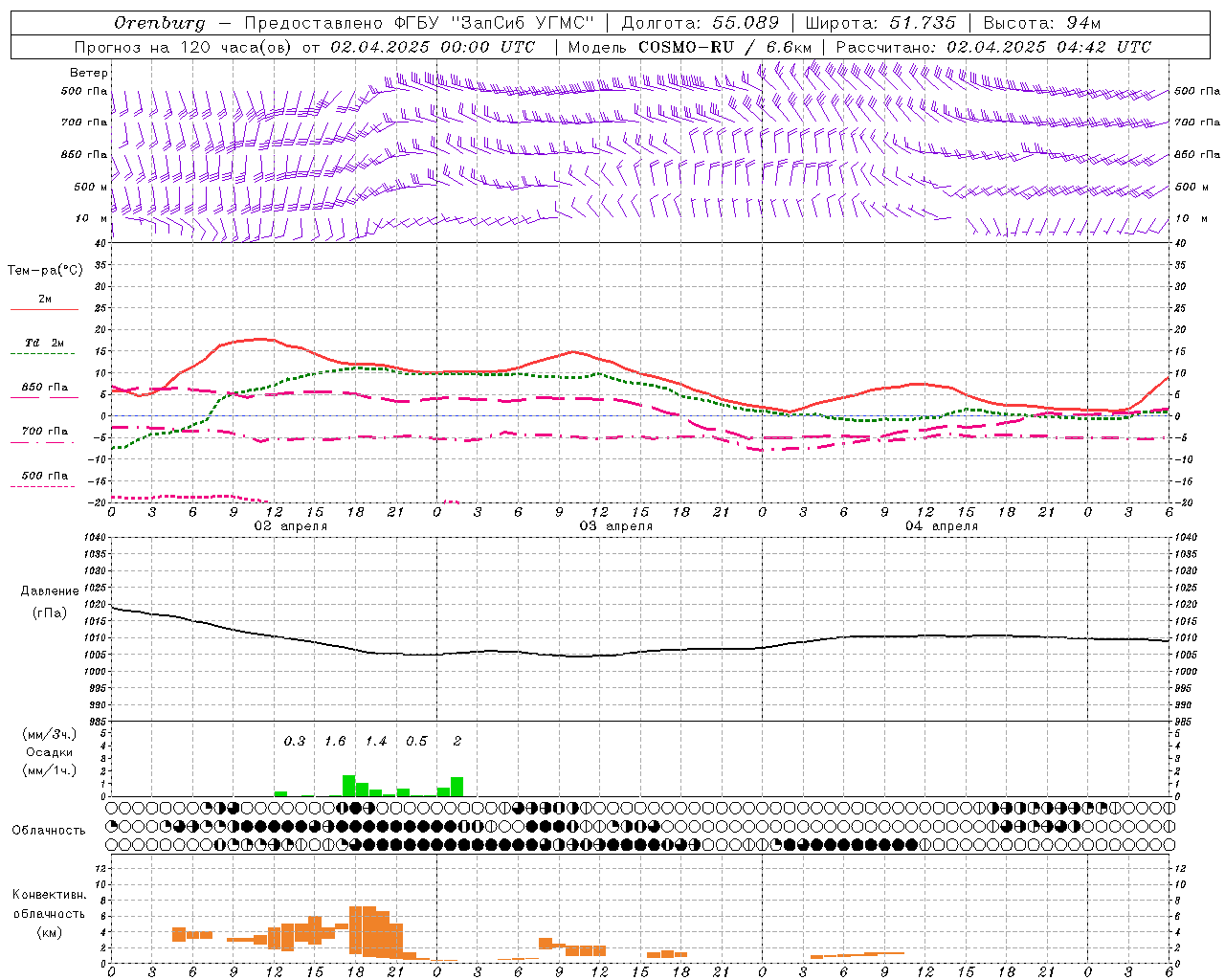Click the 1040 value on left pressure axis
The width and height of the screenshot is (1225, 980).
pyautogui.click(x=94, y=538)
